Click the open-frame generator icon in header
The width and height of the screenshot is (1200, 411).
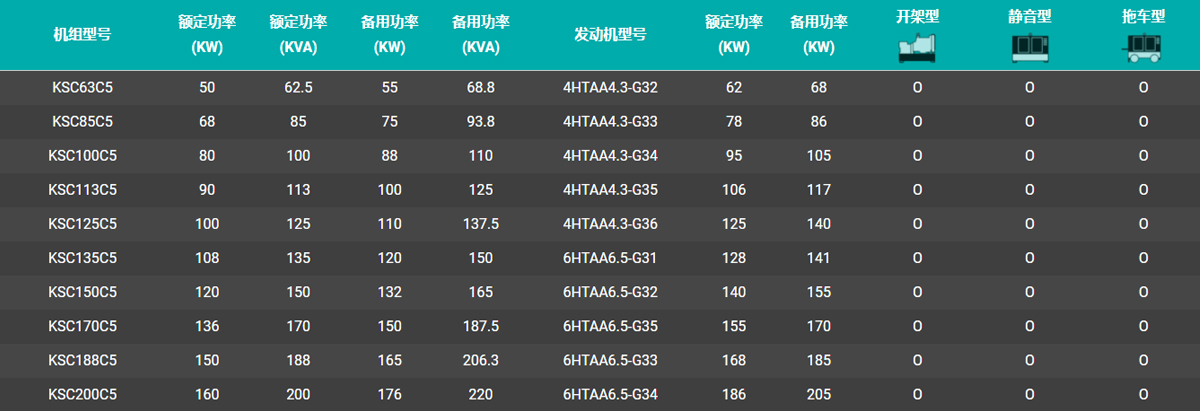coord(916,50)
